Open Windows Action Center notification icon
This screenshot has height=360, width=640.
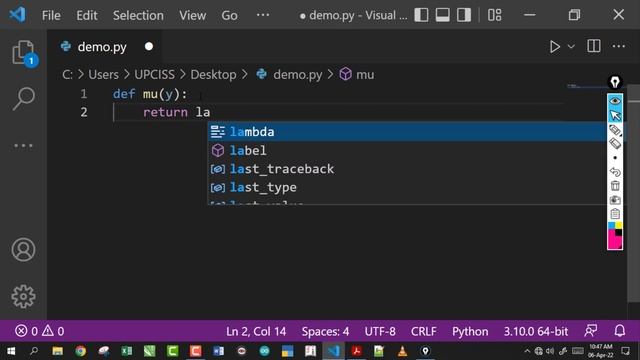(x=625, y=351)
